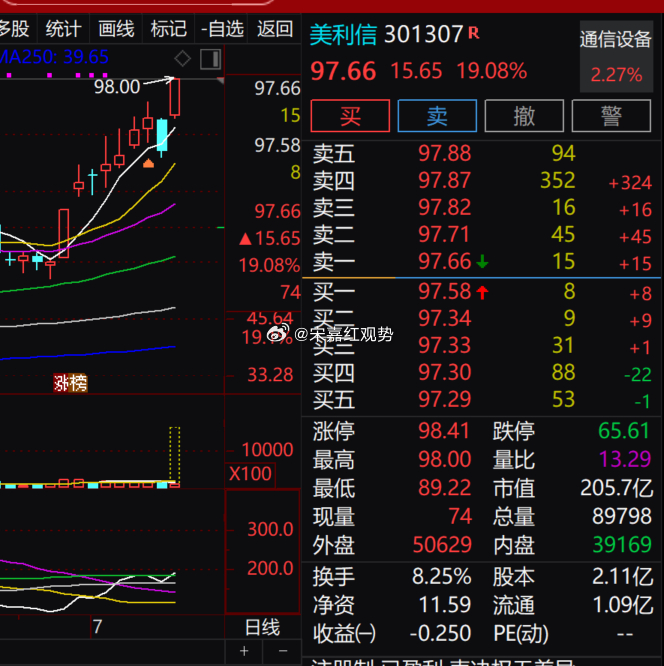The width and height of the screenshot is (664, 666).
Task: Click the 美利信 stock name
Action: [x=343, y=35]
